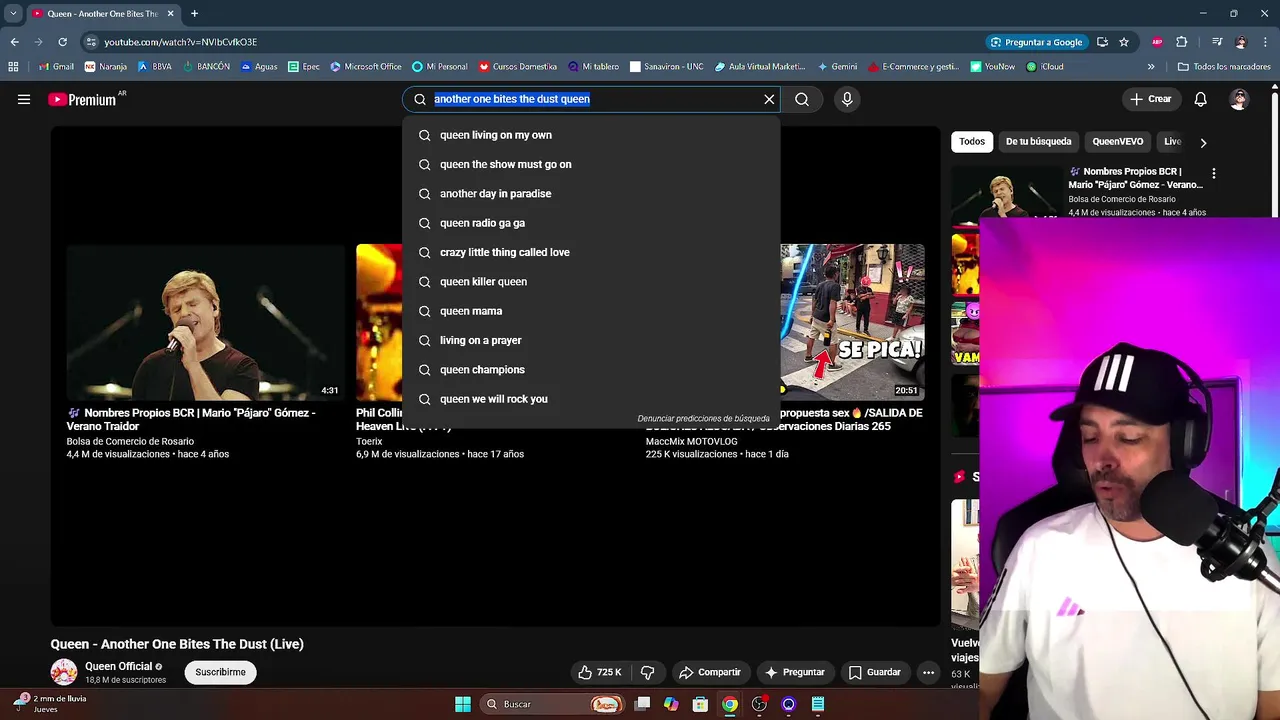
Task: Select suggestion "queen living on my own"
Action: [x=591, y=135]
